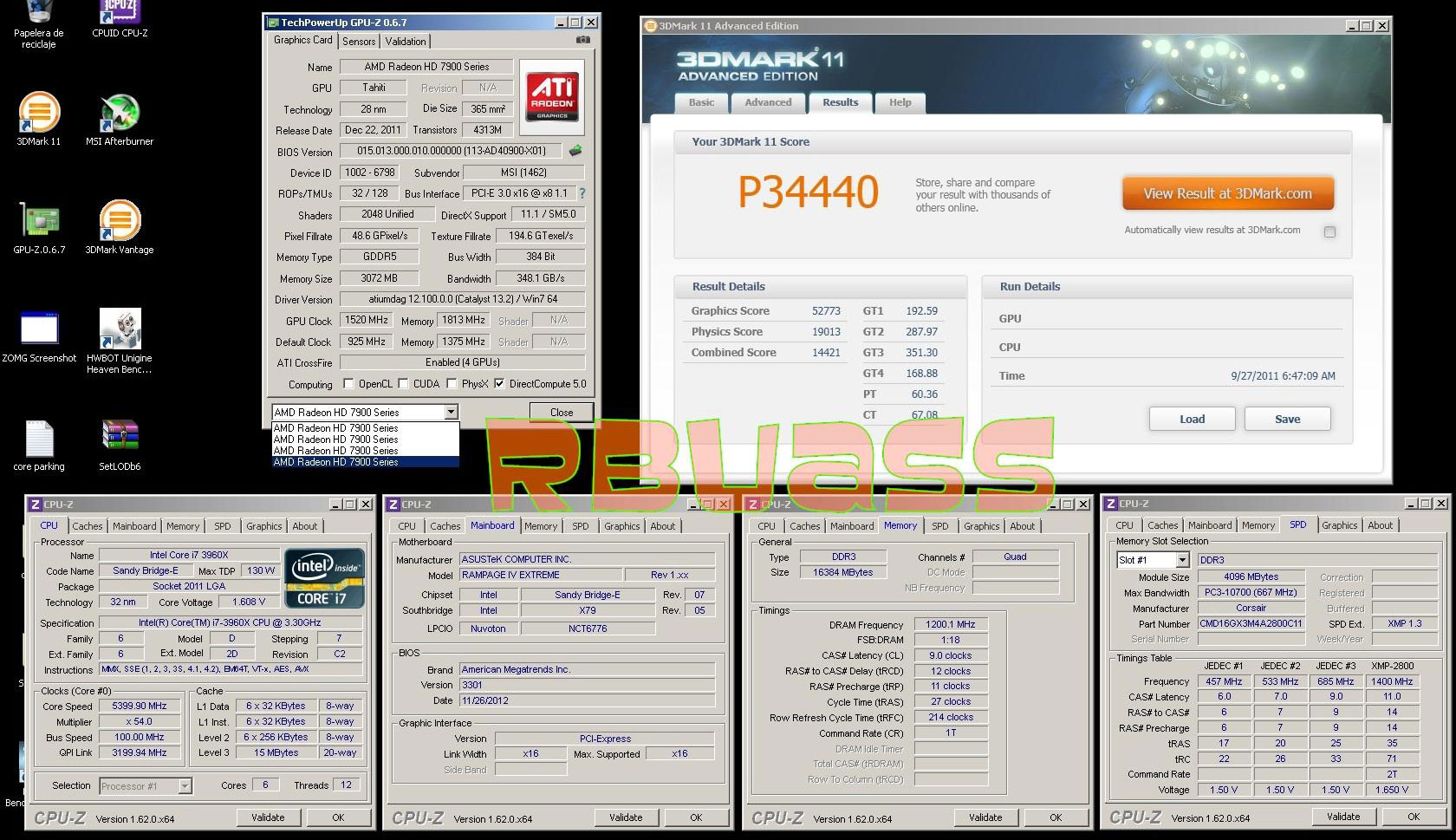Toggle the CUDA checkbox
Viewport: 1456px width, 840px height.
pos(403,384)
